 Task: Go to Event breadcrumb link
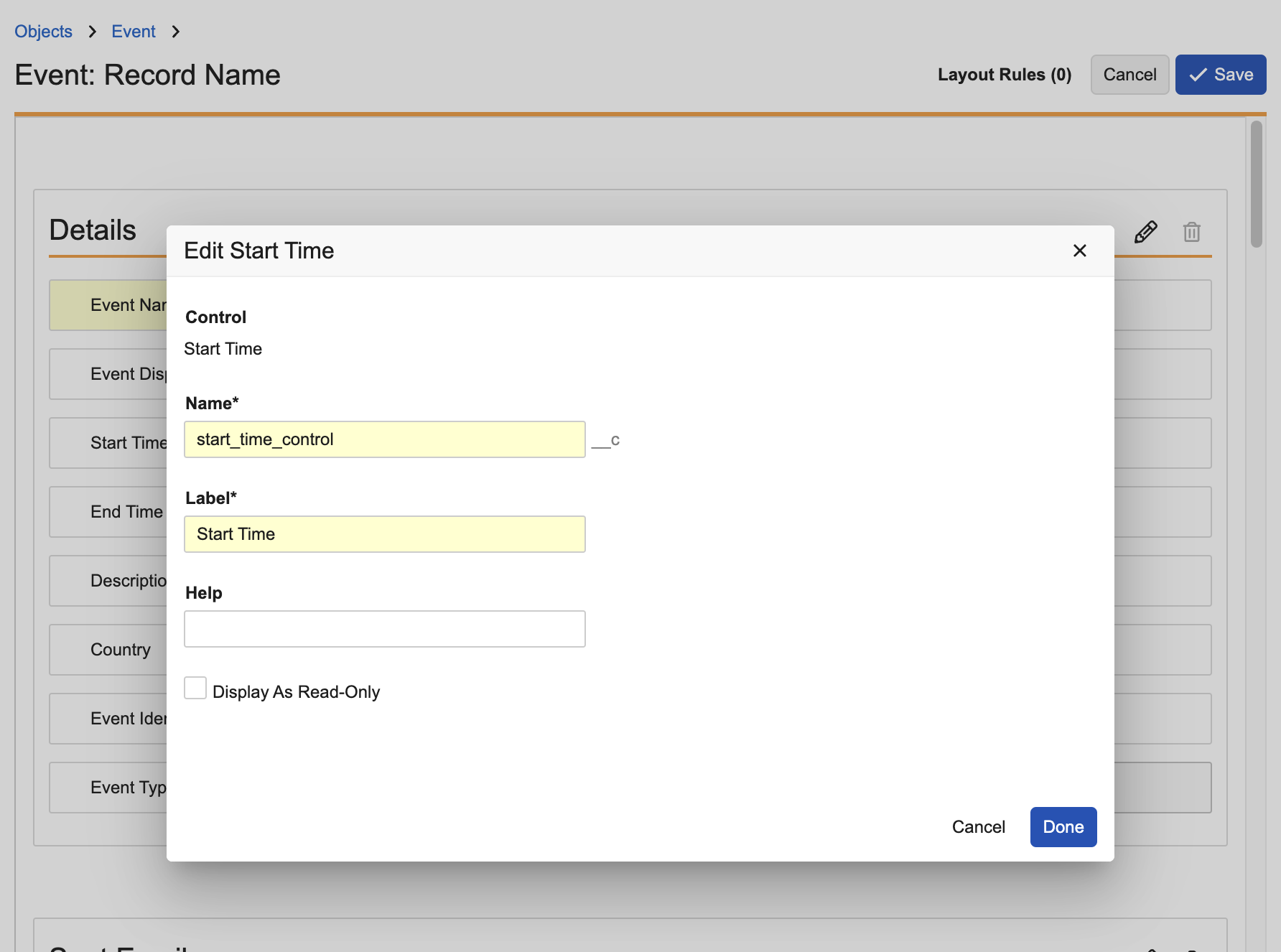click(134, 32)
